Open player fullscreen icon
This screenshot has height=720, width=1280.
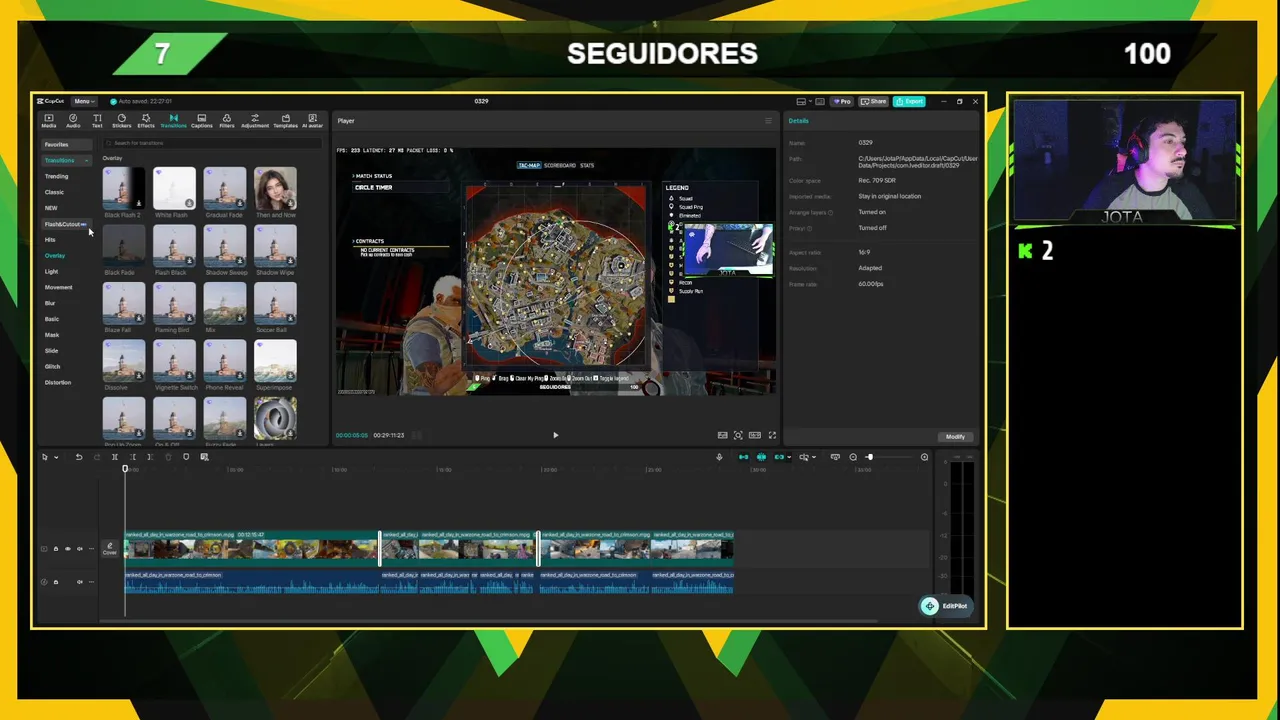point(772,435)
